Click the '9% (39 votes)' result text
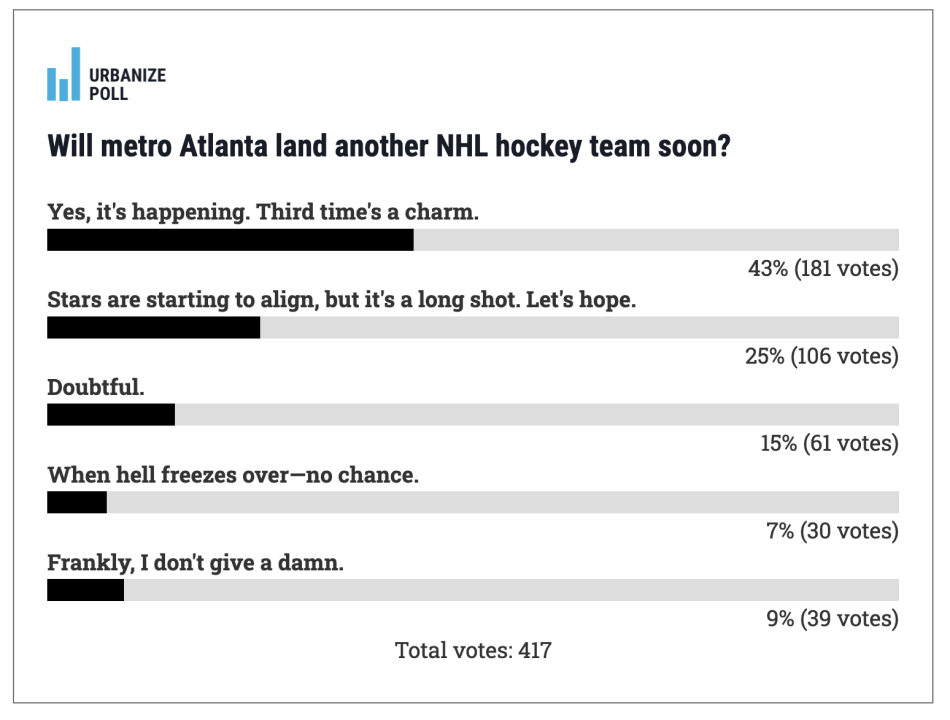950x720 pixels. (832, 619)
